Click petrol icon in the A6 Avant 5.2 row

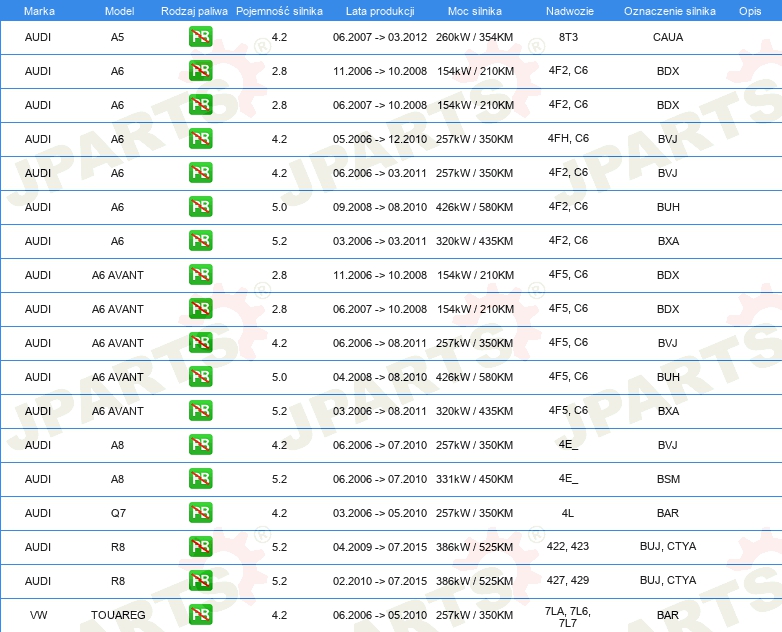click(x=200, y=411)
